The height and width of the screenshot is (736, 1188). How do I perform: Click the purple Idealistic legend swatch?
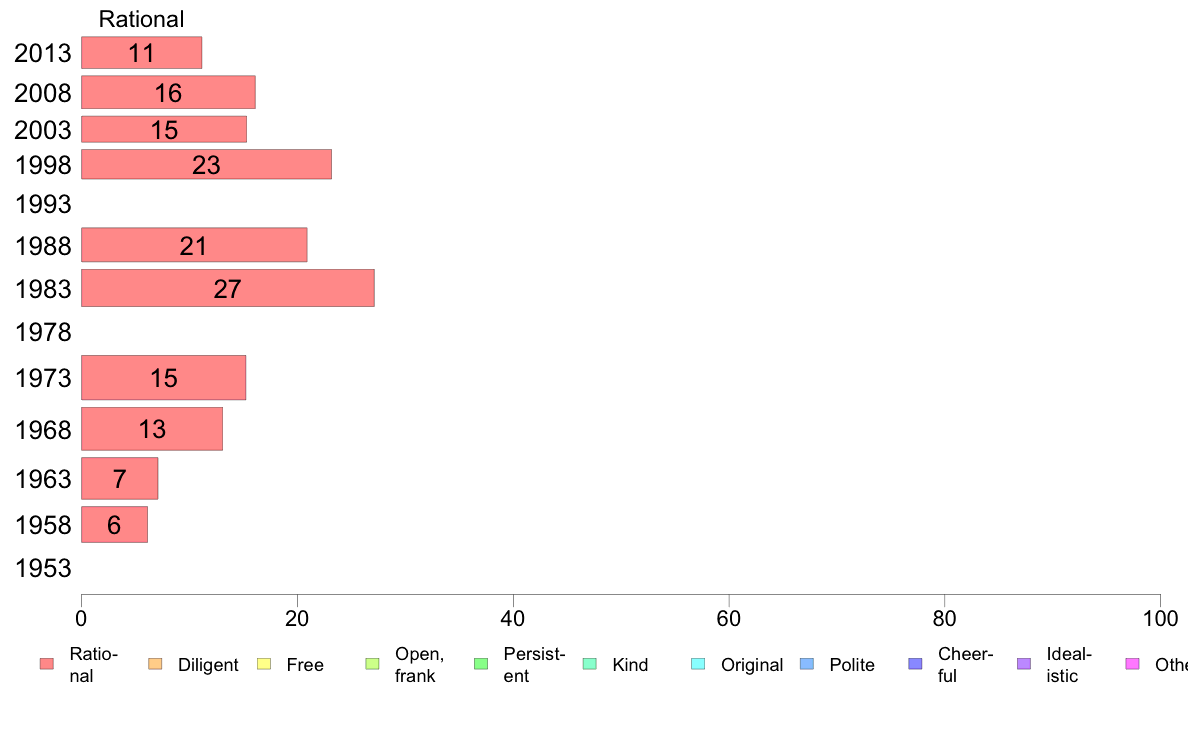1024,664
